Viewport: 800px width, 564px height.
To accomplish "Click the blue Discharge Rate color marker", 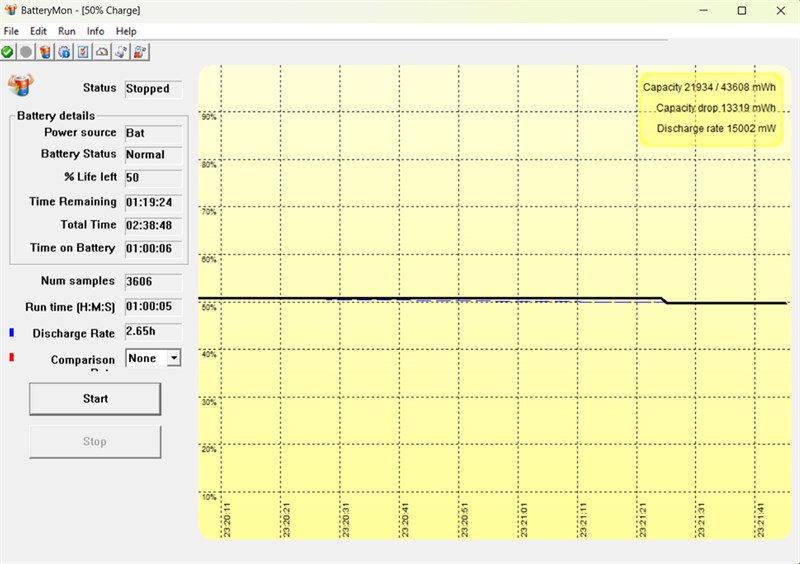I will coord(11,332).
